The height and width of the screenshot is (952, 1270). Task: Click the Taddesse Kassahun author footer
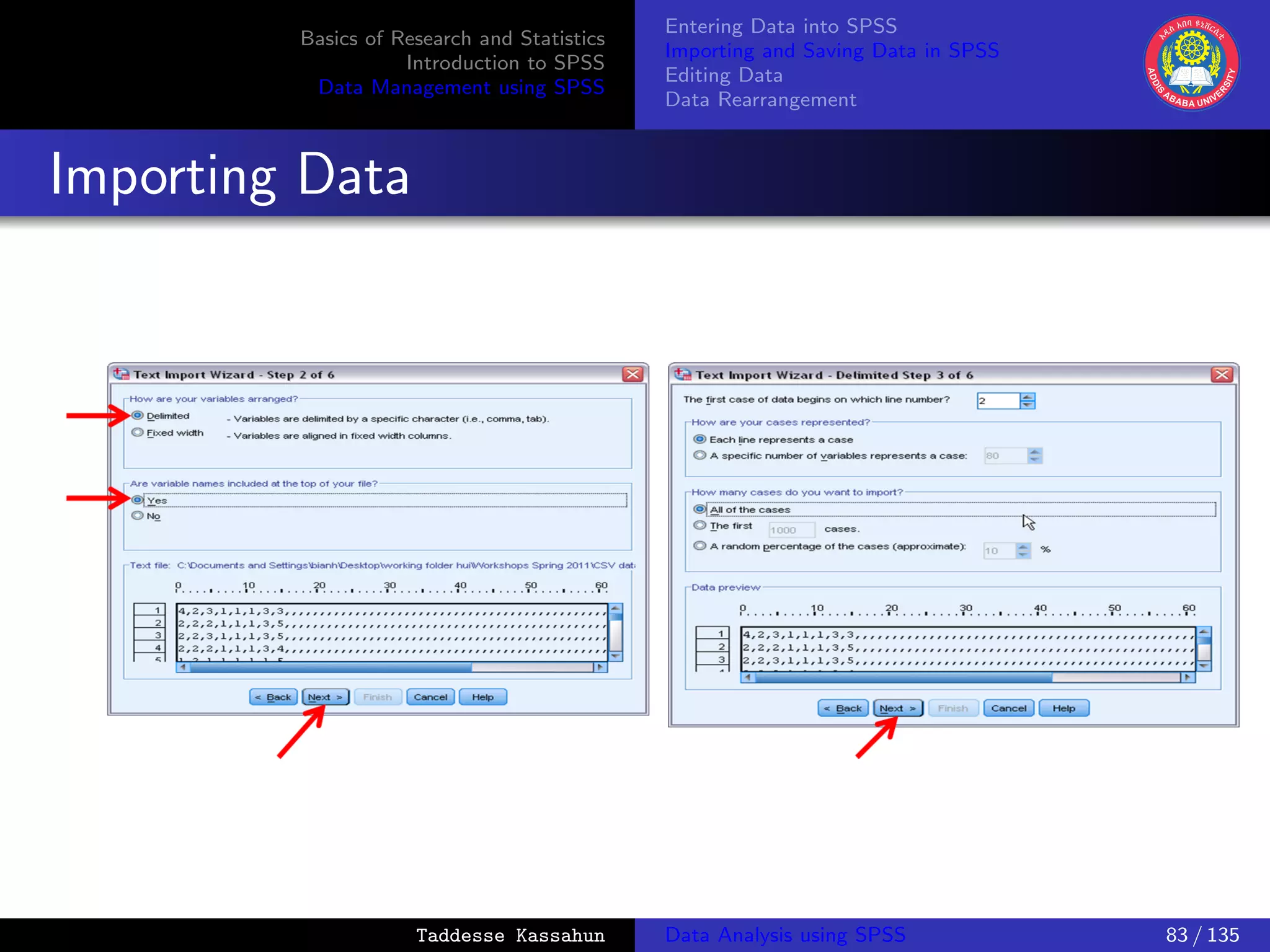[510, 935]
